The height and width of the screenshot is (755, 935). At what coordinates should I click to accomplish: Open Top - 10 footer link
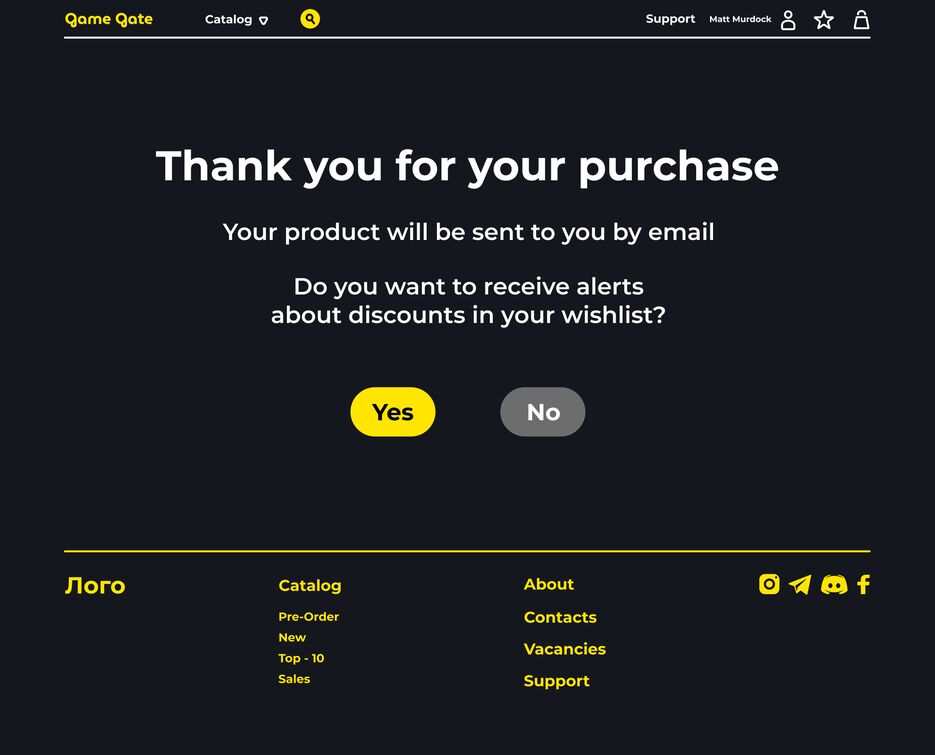coord(301,658)
